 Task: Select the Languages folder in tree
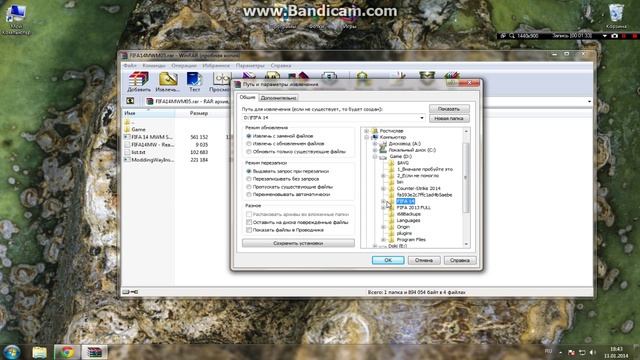pyautogui.click(x=408, y=220)
